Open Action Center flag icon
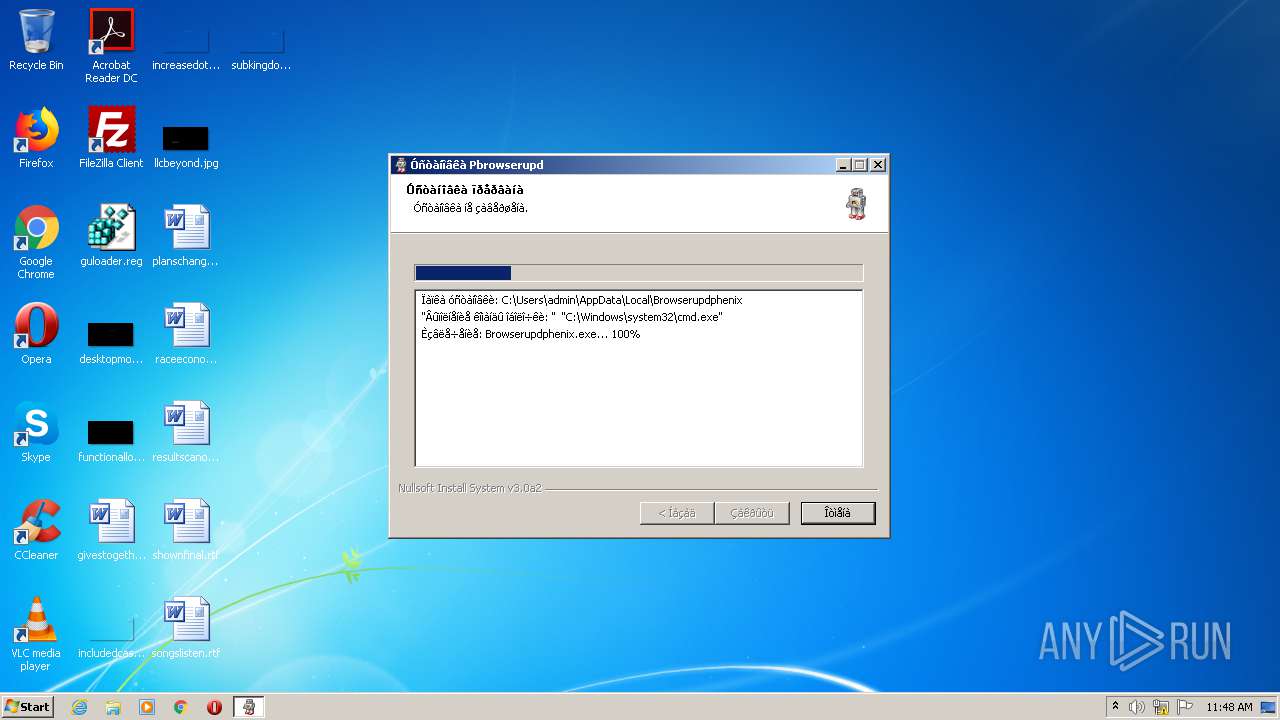The image size is (1280, 720). coord(1185,707)
